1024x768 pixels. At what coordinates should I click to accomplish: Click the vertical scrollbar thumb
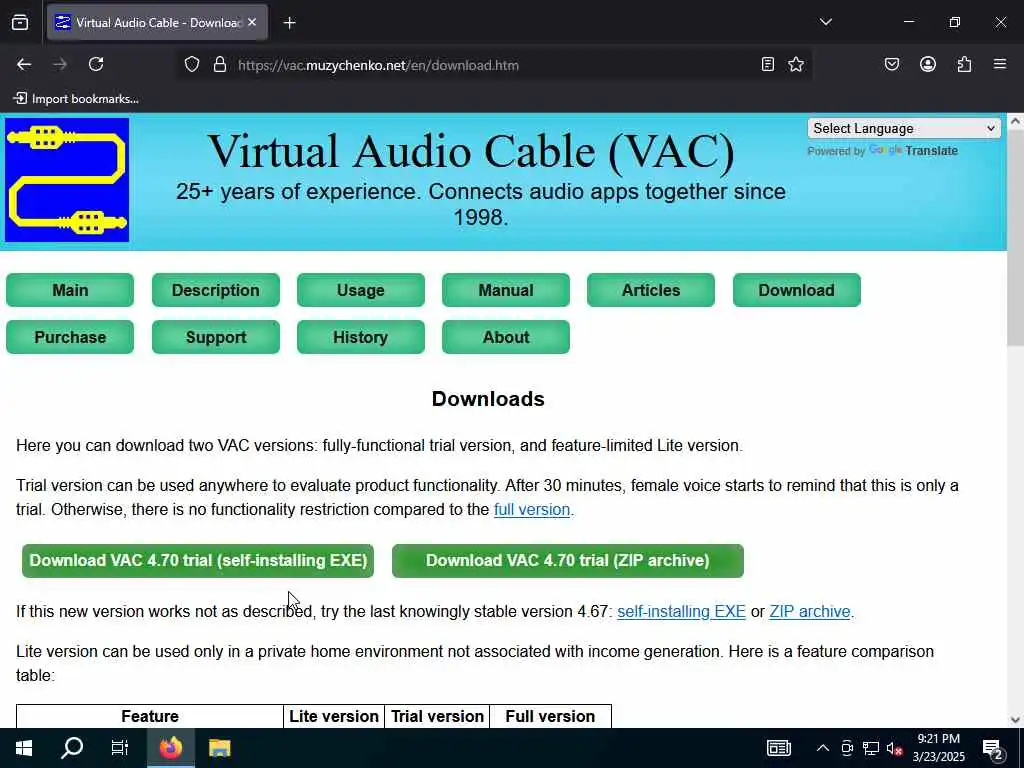tap(1015, 238)
